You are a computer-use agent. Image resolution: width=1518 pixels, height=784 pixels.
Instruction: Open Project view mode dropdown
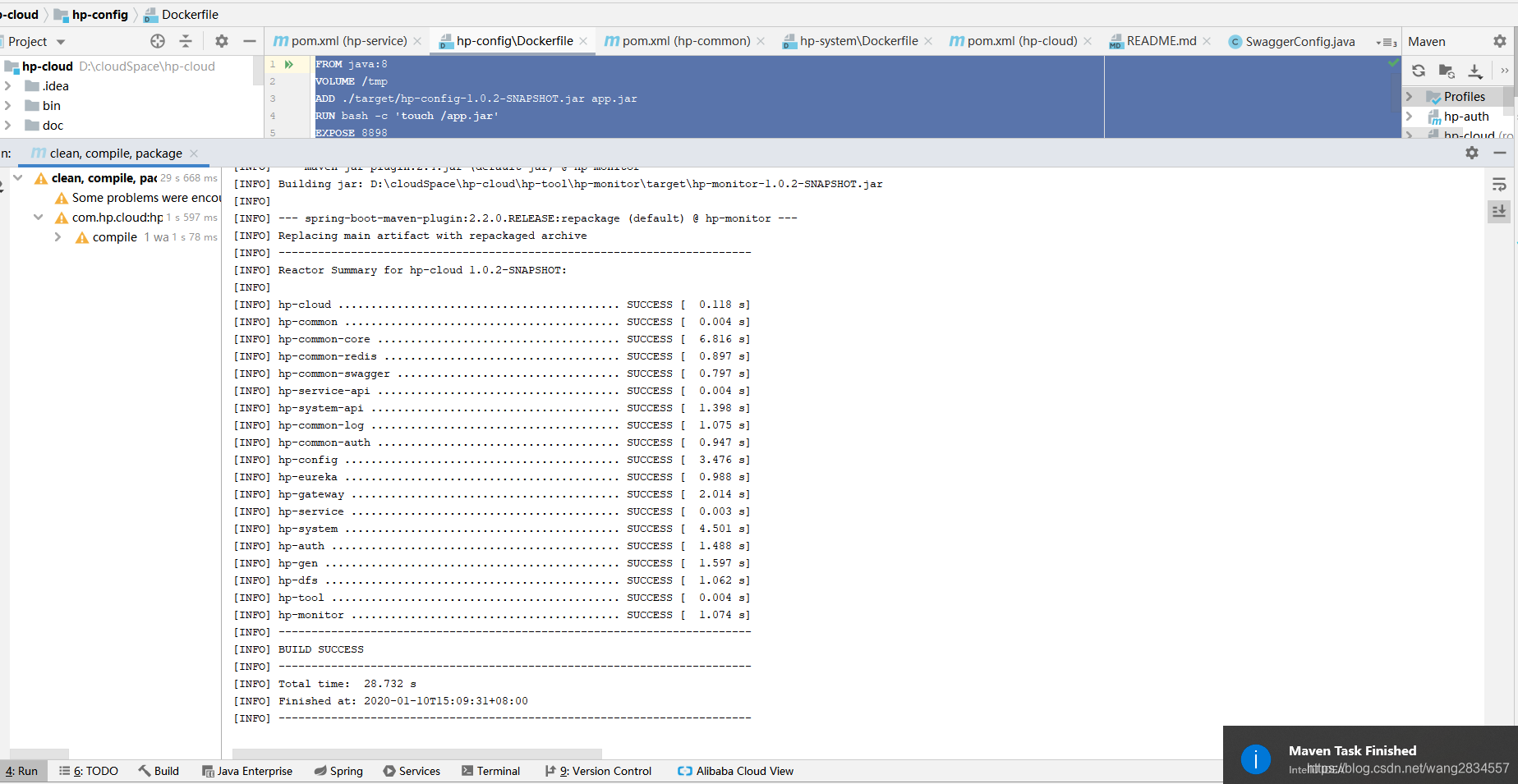click(61, 42)
